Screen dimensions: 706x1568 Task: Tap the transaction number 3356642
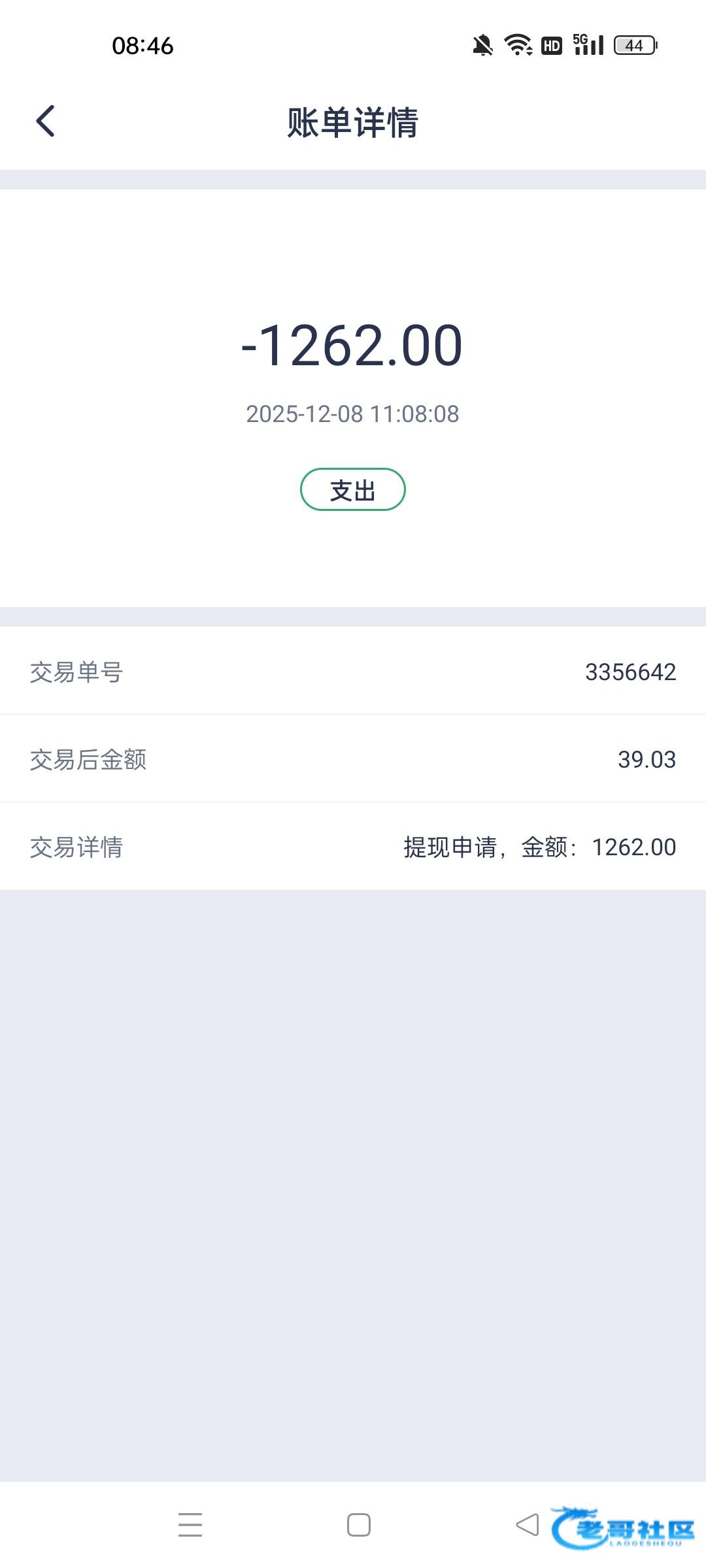(x=630, y=672)
